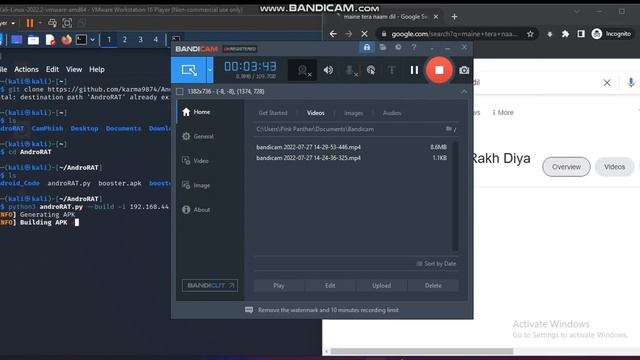Open the BANDICUT link button
640x360 pixels.
(x=210, y=285)
